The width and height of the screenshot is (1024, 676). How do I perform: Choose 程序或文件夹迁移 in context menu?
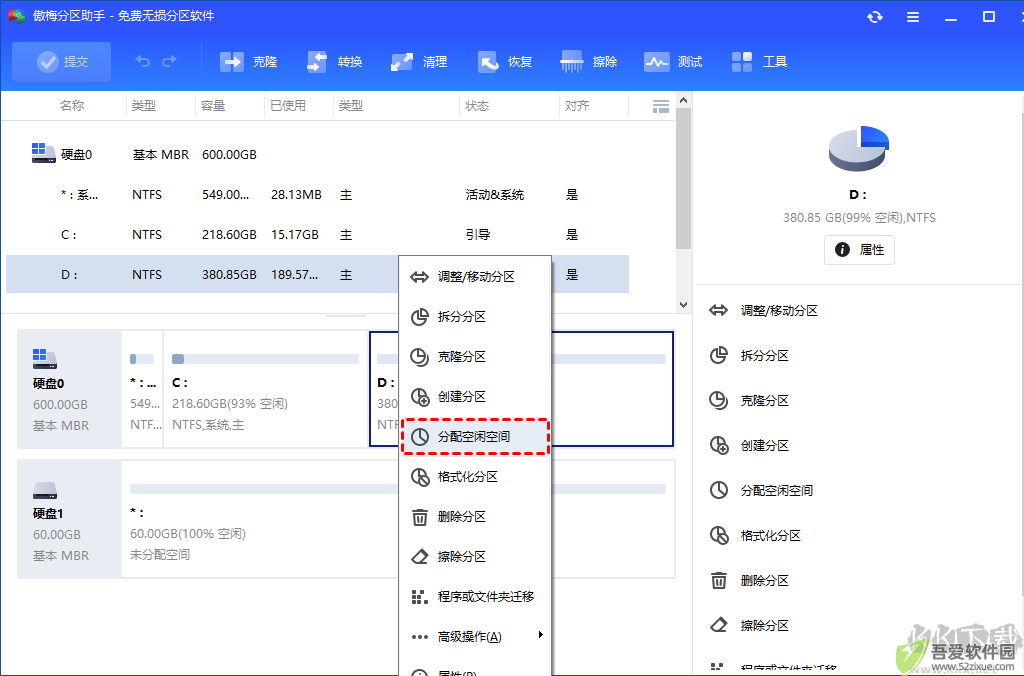[475, 596]
